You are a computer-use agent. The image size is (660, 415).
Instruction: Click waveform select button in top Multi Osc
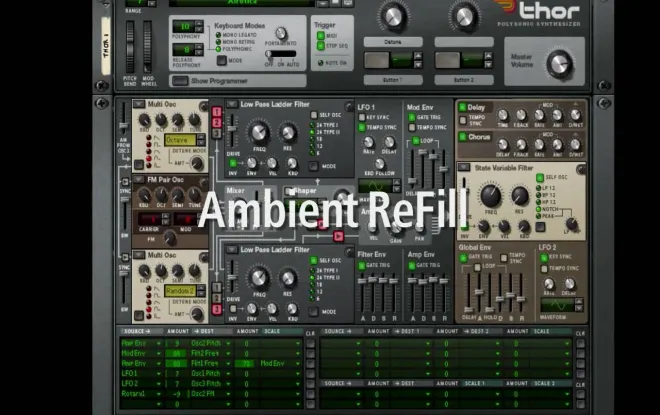[x=139, y=164]
